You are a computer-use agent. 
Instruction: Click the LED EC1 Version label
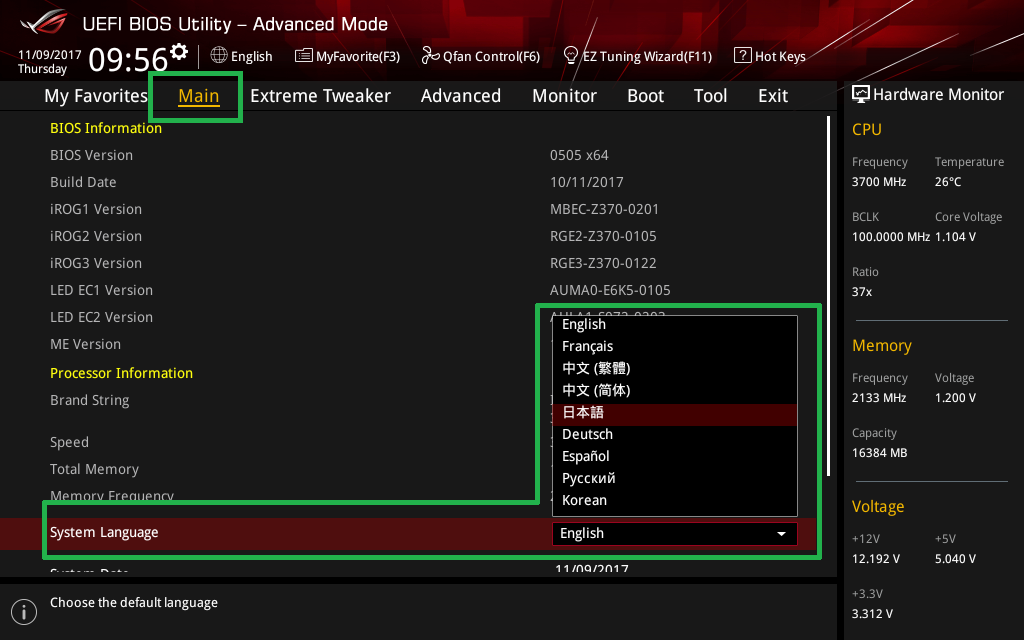pyautogui.click(x=101, y=290)
